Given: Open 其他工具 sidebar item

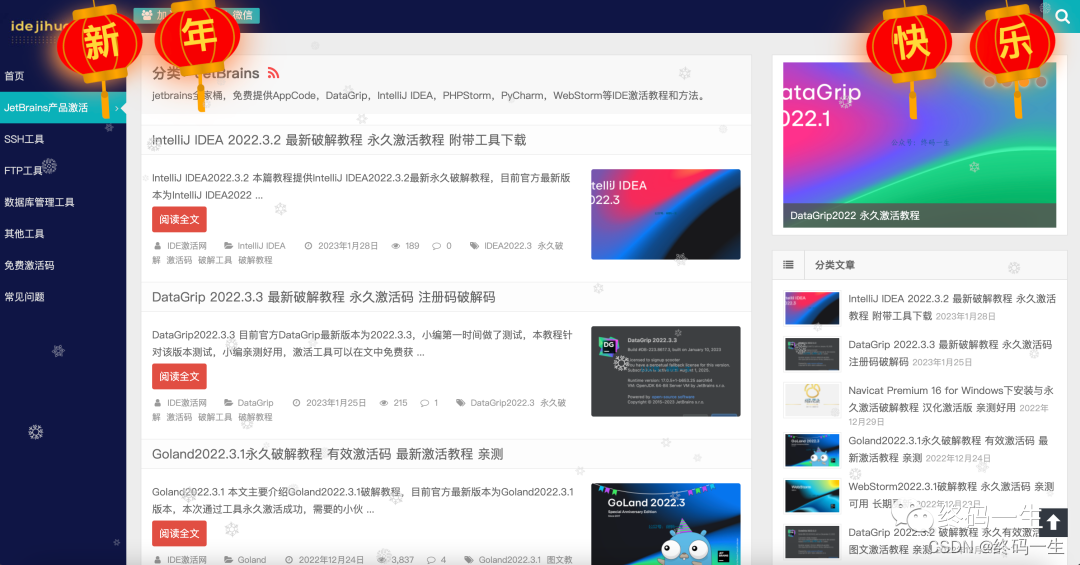Looking at the screenshot, I should click(x=24, y=234).
